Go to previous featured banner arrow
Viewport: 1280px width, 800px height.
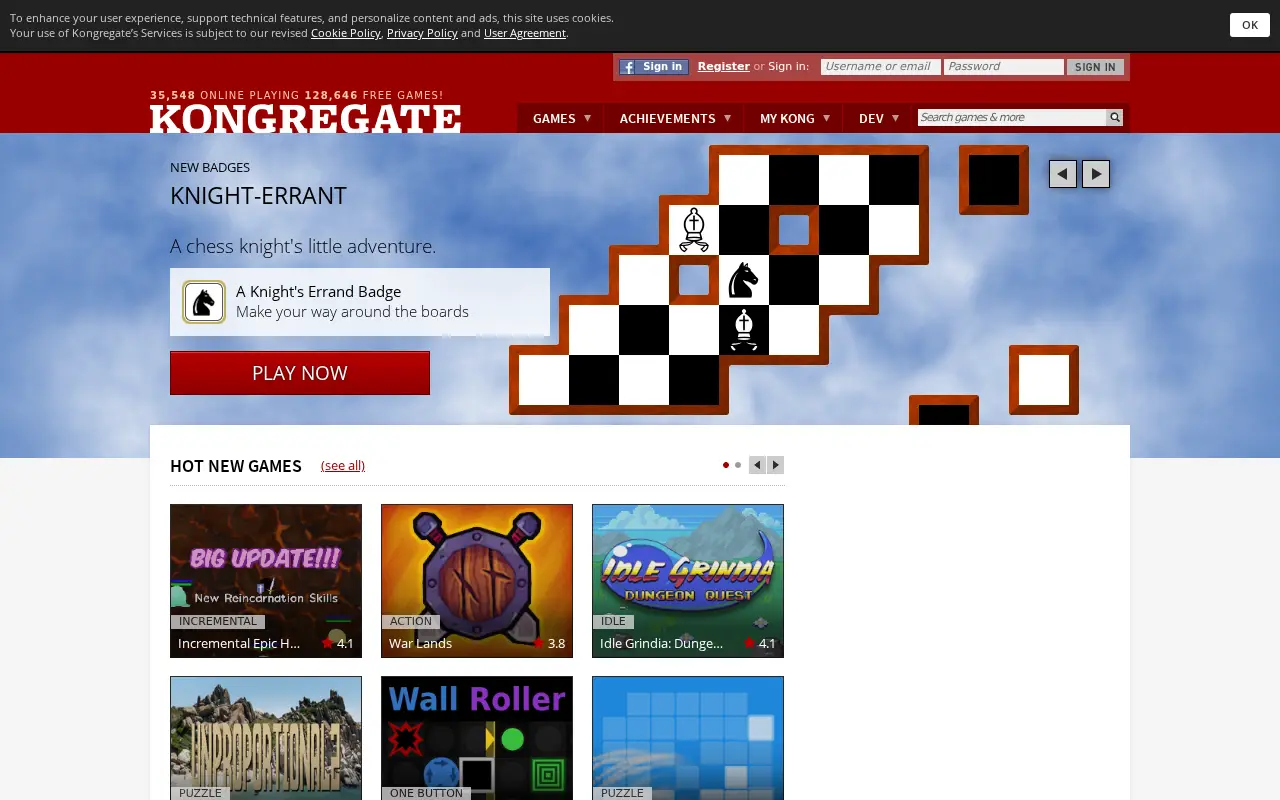[1063, 174]
